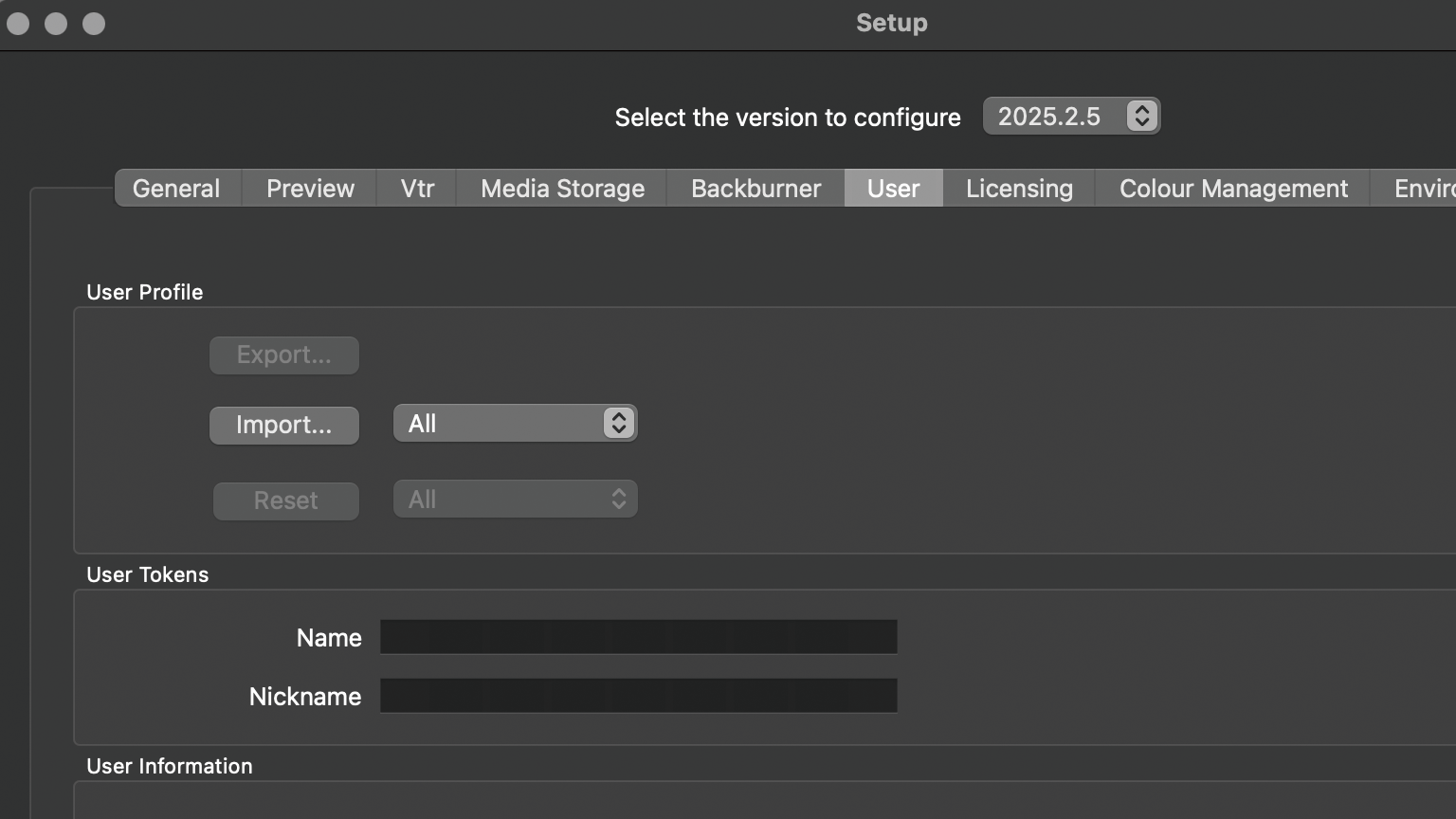The width and height of the screenshot is (1456, 819).
Task: Switch to the Backburner tab
Action: (755, 189)
